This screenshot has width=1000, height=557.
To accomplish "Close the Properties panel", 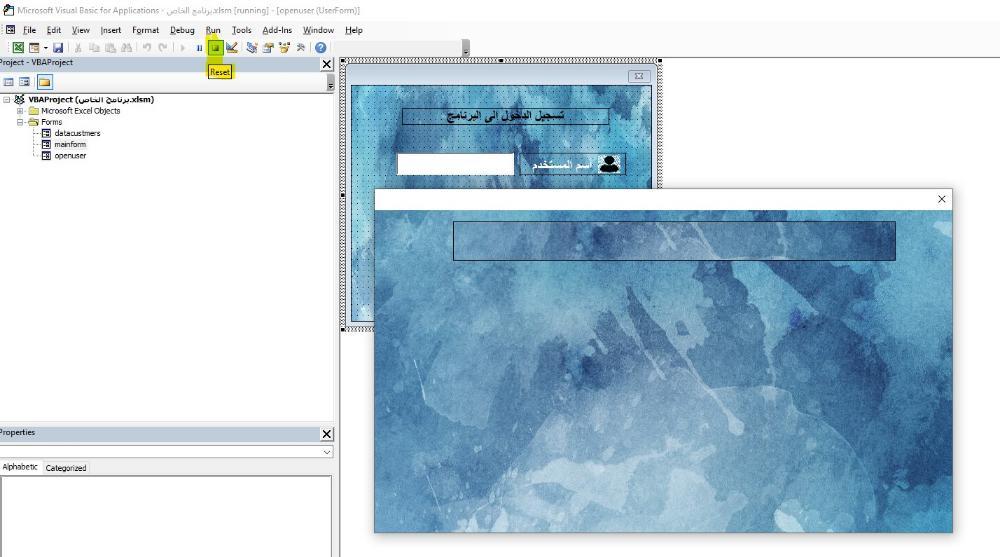I will point(327,434).
